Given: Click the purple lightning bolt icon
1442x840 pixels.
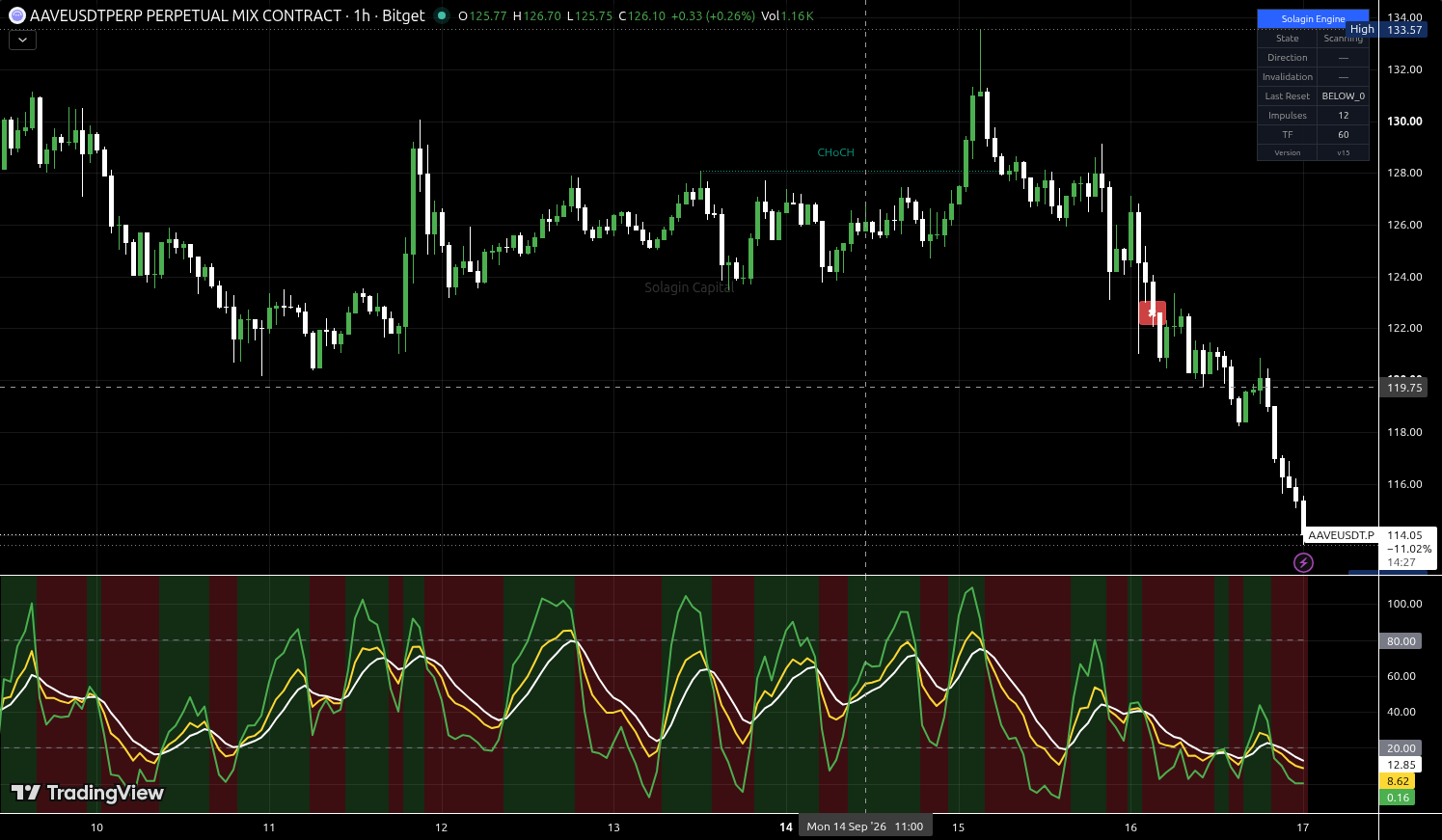Looking at the screenshot, I should 1303,562.
